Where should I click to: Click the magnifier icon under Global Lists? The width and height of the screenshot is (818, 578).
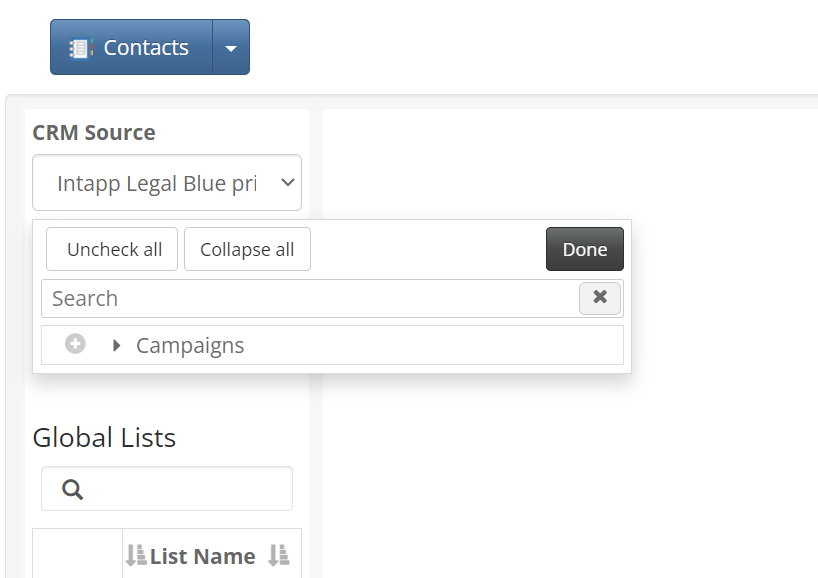[72, 489]
